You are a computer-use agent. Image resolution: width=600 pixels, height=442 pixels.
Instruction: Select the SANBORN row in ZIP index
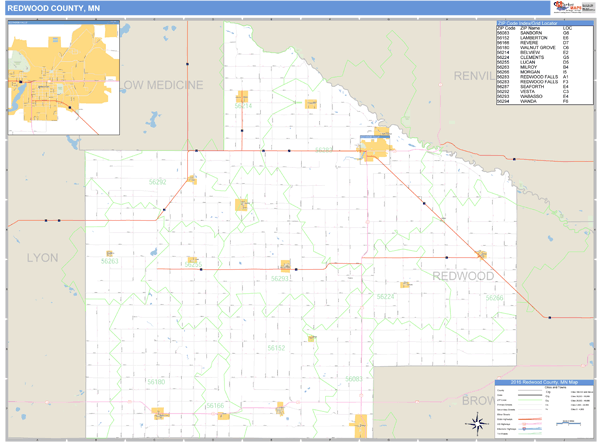click(x=531, y=33)
